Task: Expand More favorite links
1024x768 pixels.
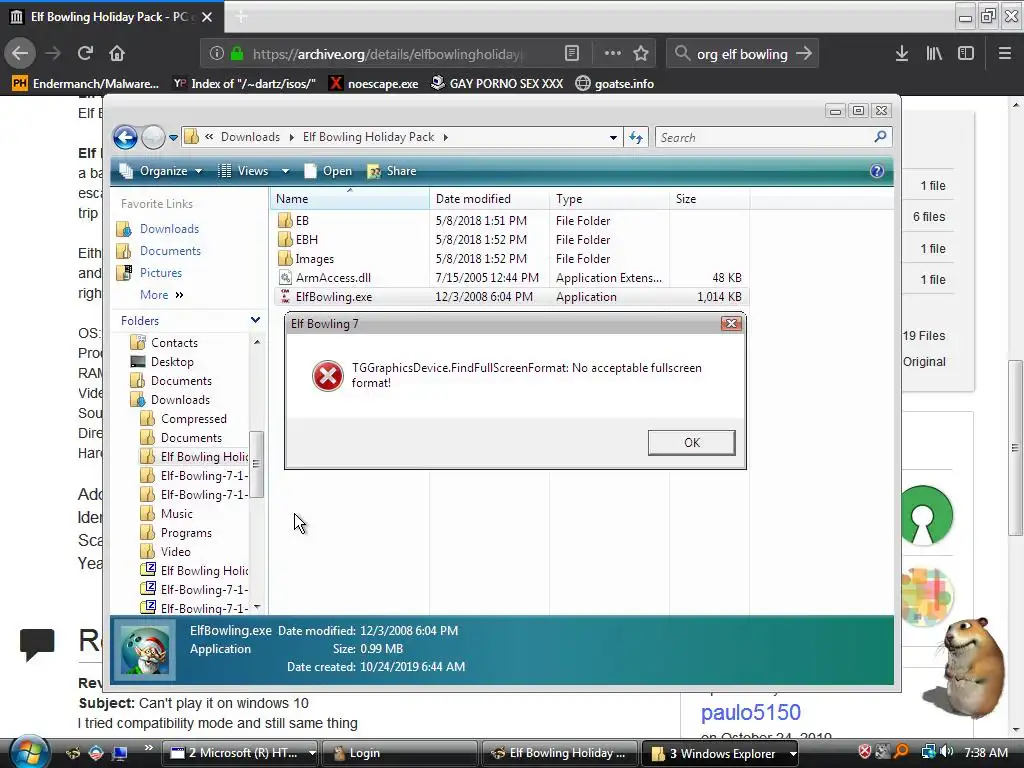Action: (x=162, y=295)
